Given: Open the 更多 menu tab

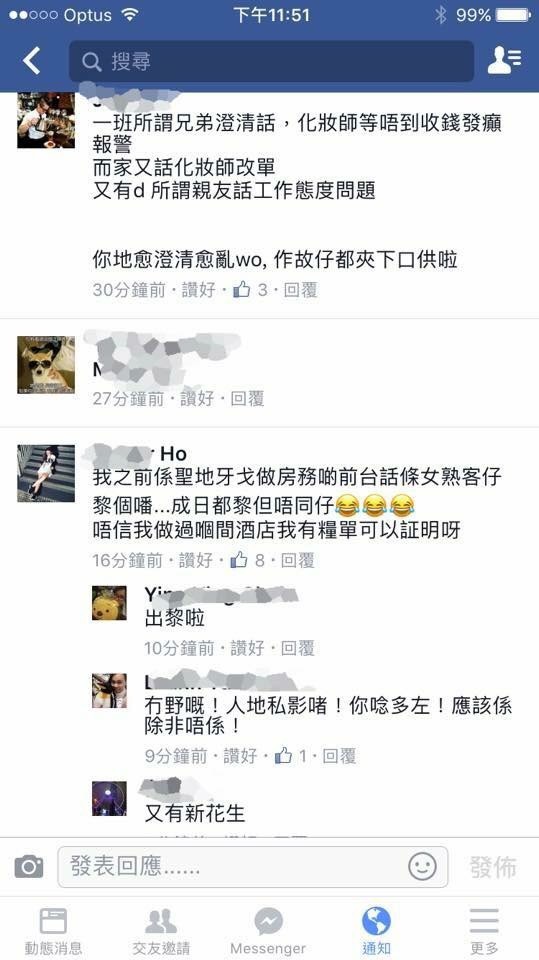Looking at the screenshot, I should click(484, 931).
